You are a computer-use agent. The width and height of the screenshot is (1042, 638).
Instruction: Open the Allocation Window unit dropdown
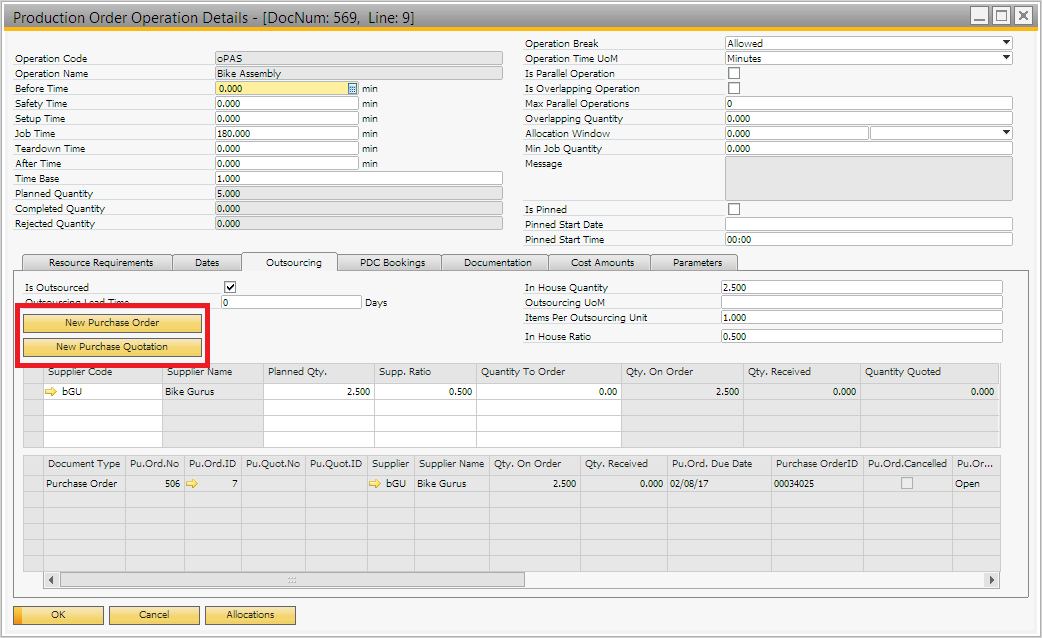click(x=1005, y=134)
